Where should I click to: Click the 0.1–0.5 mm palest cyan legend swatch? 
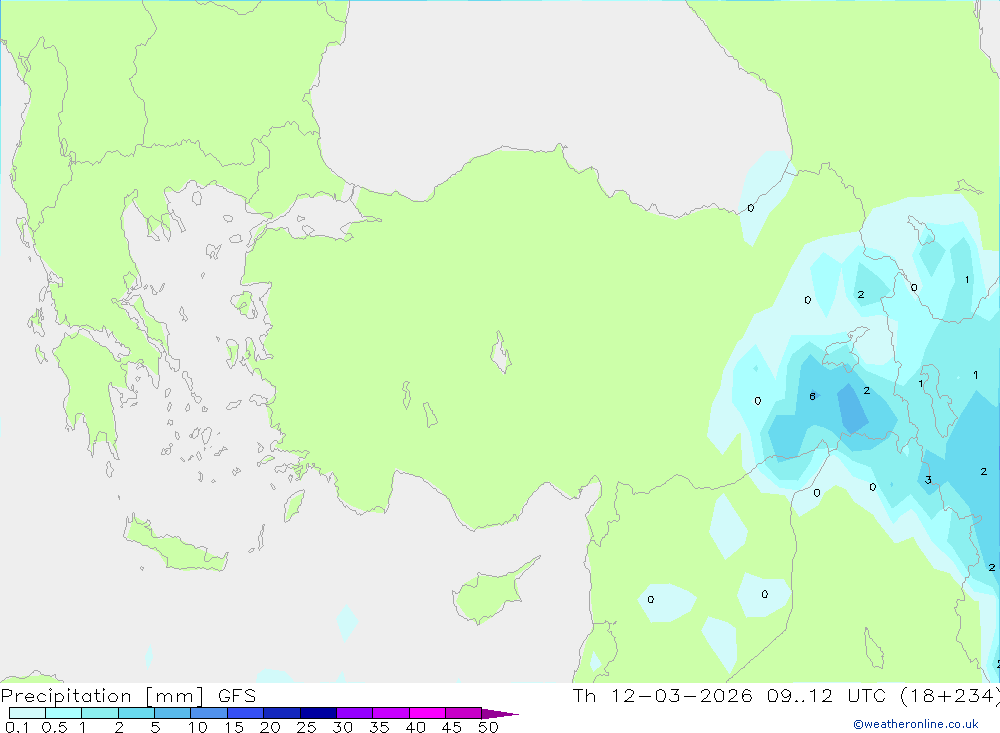(x=27, y=713)
